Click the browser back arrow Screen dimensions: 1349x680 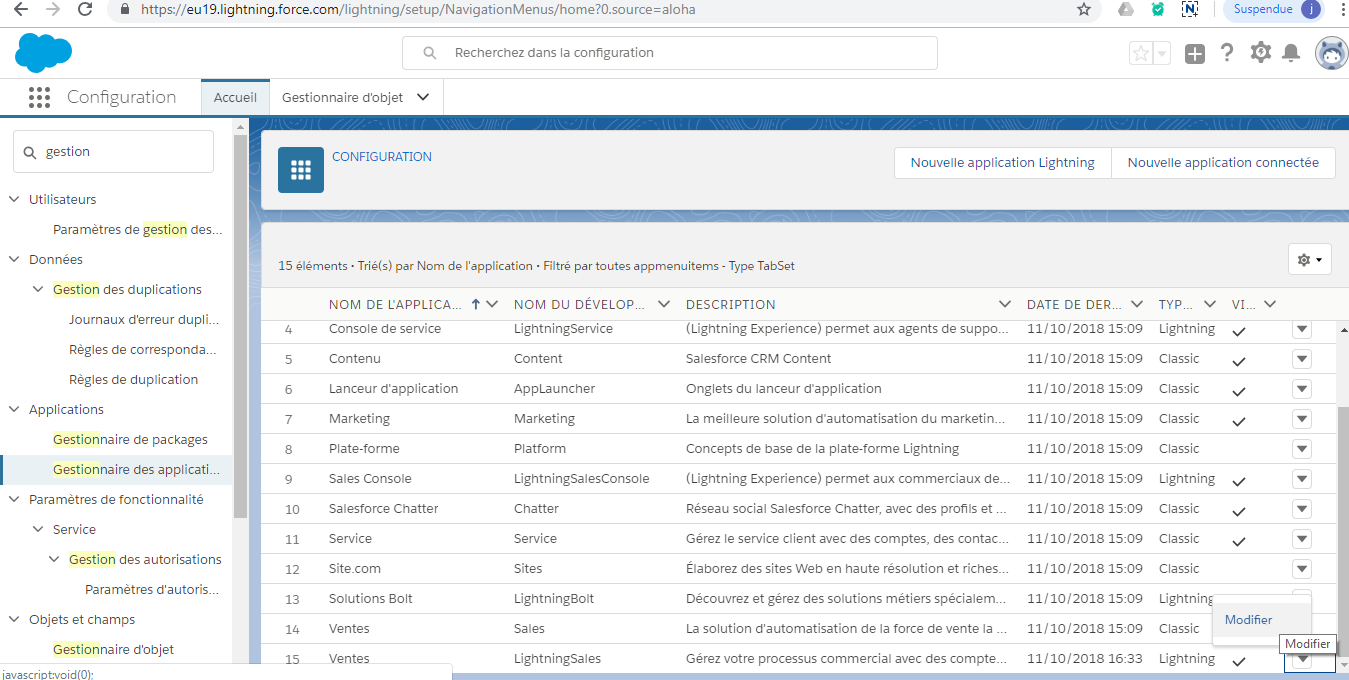22,9
